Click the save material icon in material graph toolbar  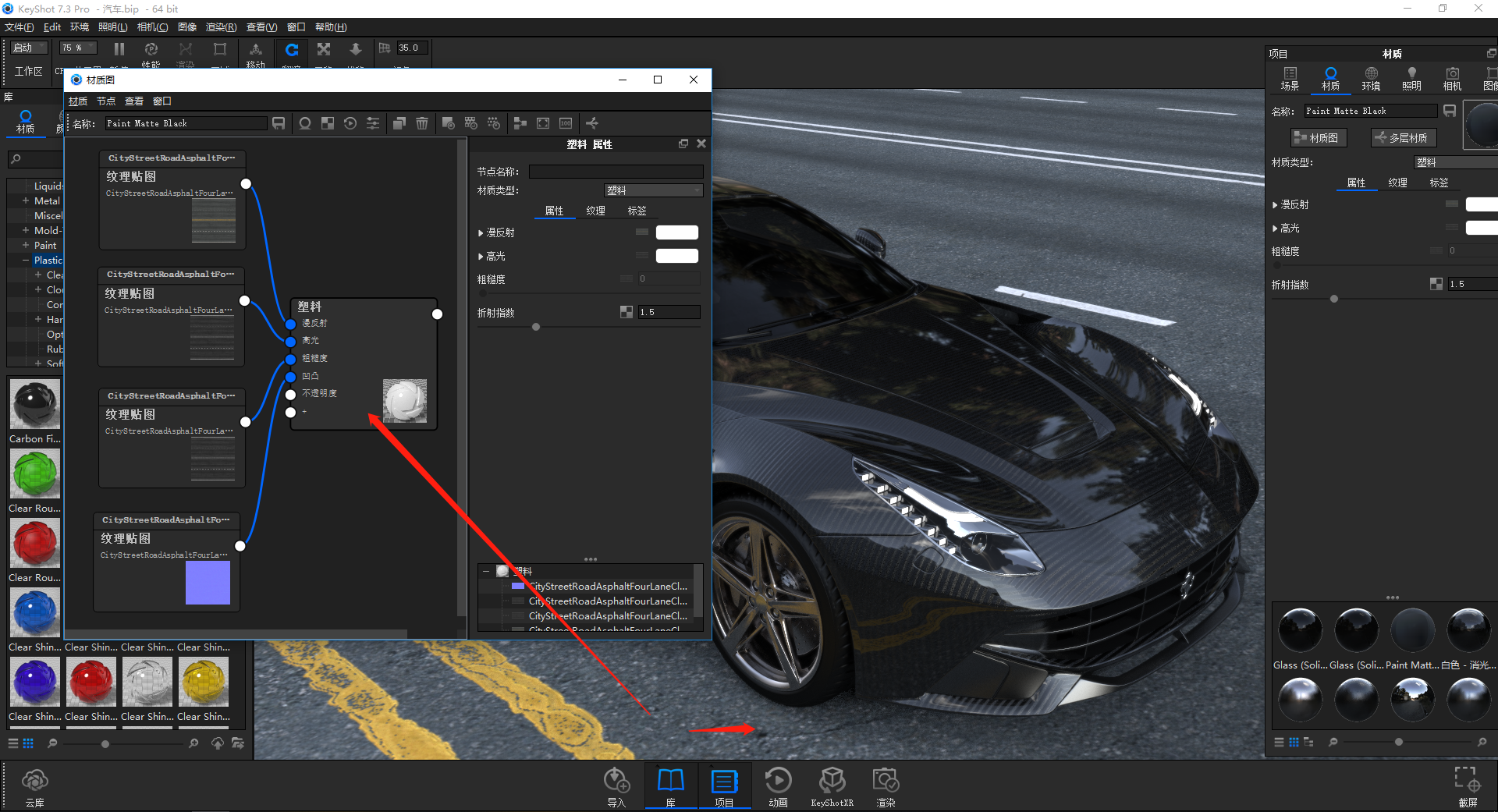[x=279, y=122]
